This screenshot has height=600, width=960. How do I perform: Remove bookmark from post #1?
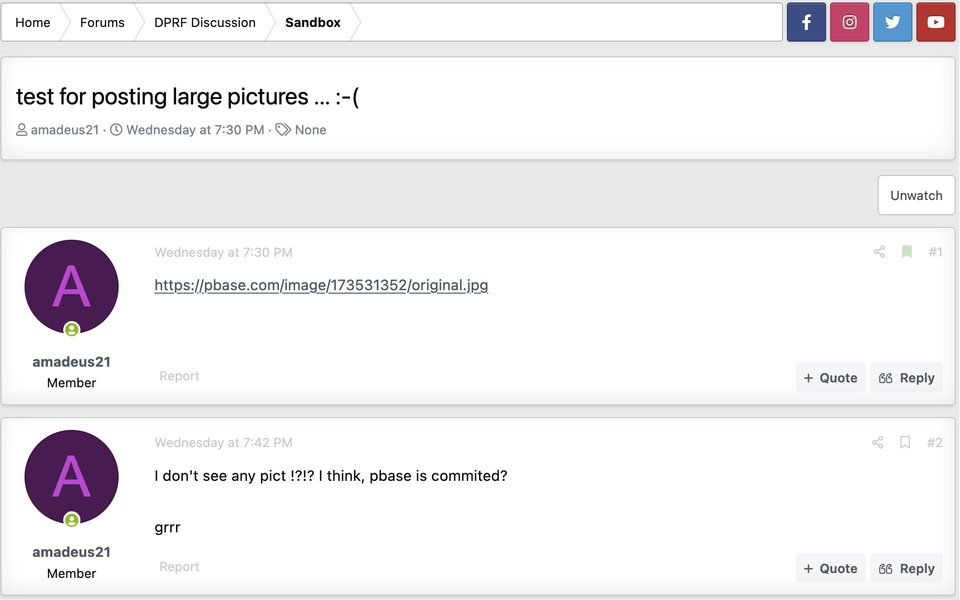(x=907, y=252)
